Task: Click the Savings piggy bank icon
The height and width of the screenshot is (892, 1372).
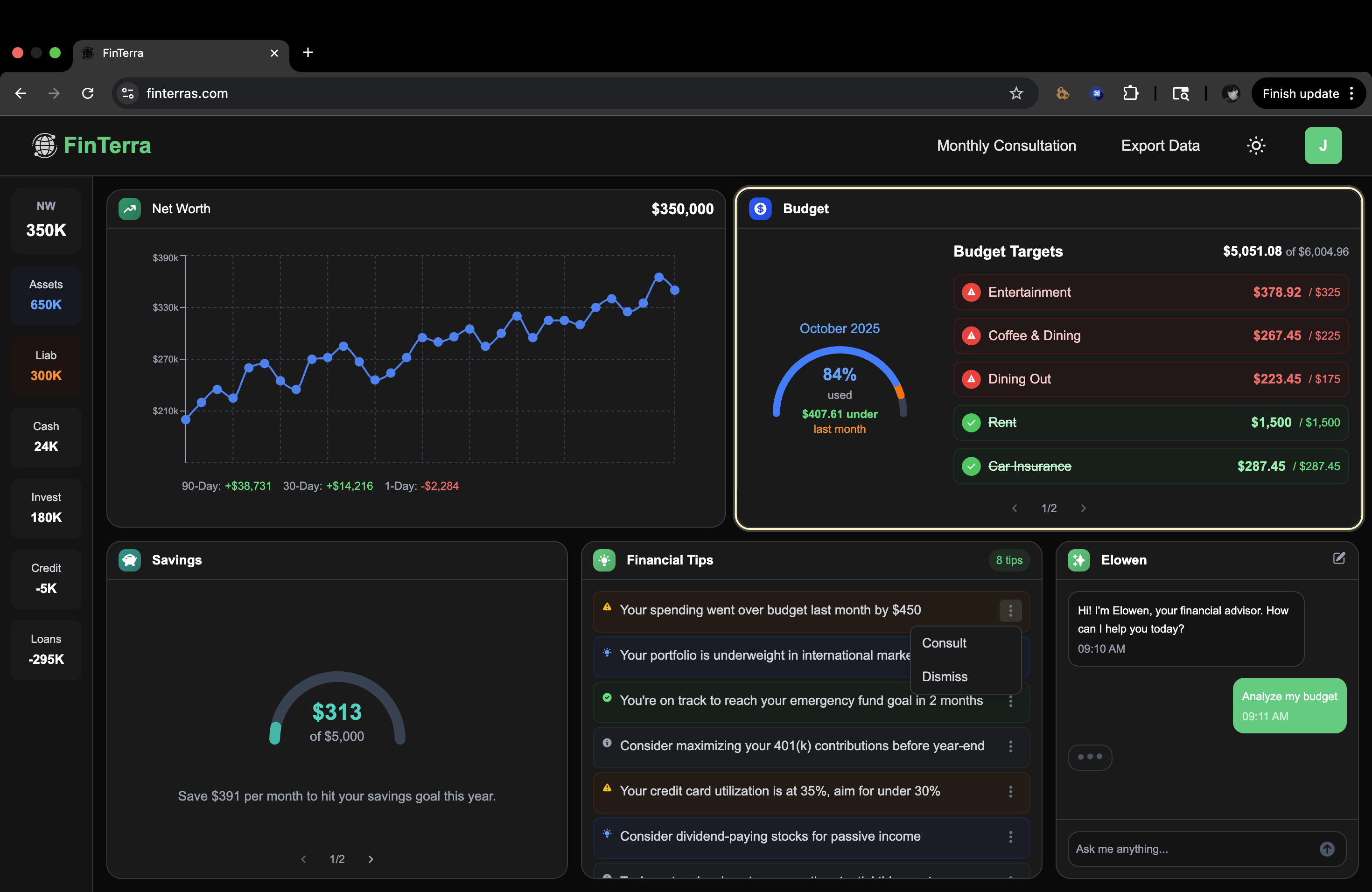Action: click(x=130, y=560)
